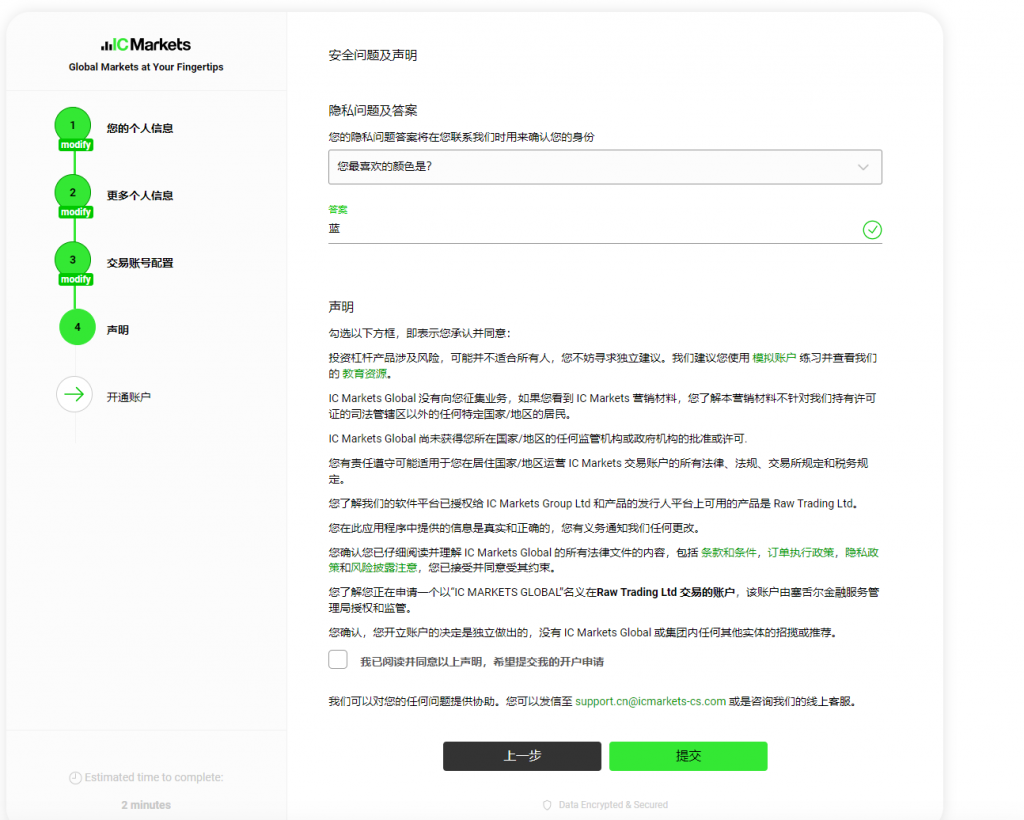Click modify under step 1
Screen dimensions: 1024x820
pos(76,145)
